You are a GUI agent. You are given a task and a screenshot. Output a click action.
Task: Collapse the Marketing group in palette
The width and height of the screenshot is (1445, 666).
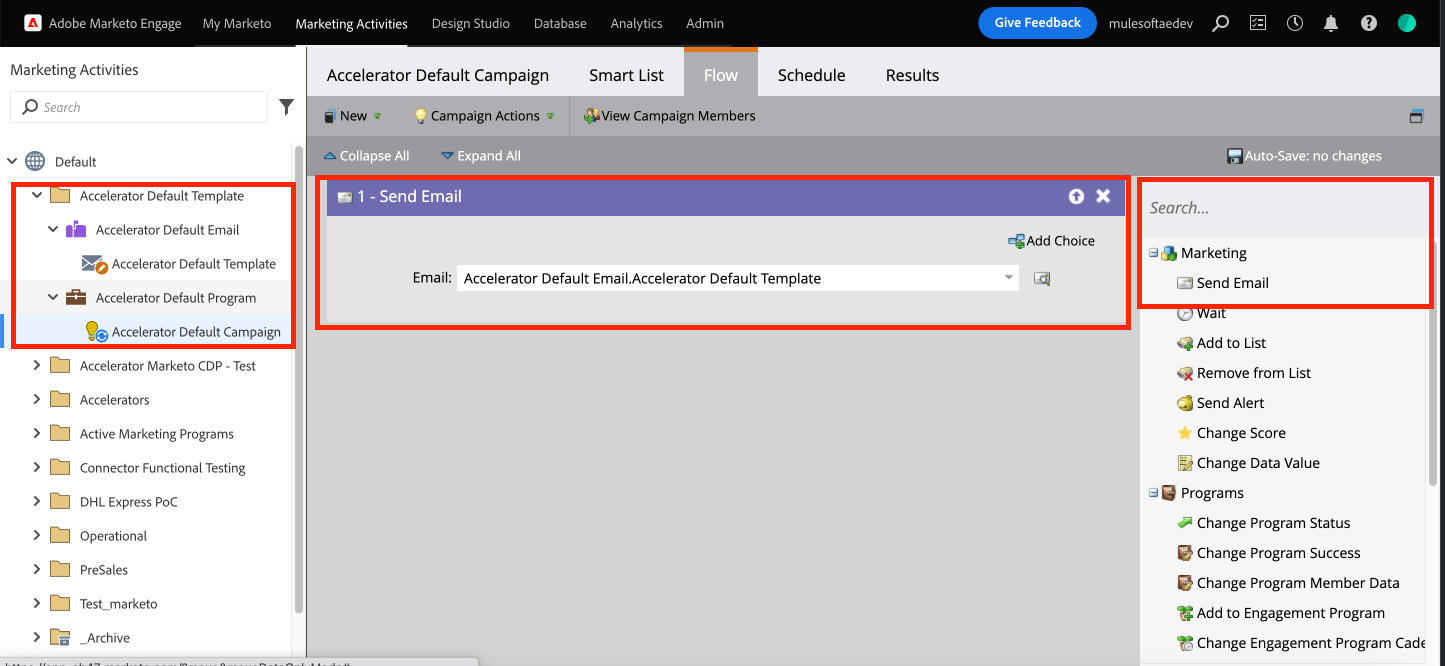tap(1154, 254)
